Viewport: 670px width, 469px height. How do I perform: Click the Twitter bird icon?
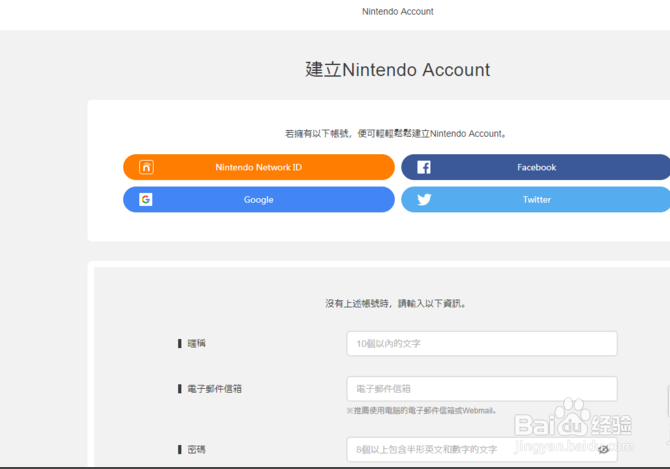tap(424, 199)
